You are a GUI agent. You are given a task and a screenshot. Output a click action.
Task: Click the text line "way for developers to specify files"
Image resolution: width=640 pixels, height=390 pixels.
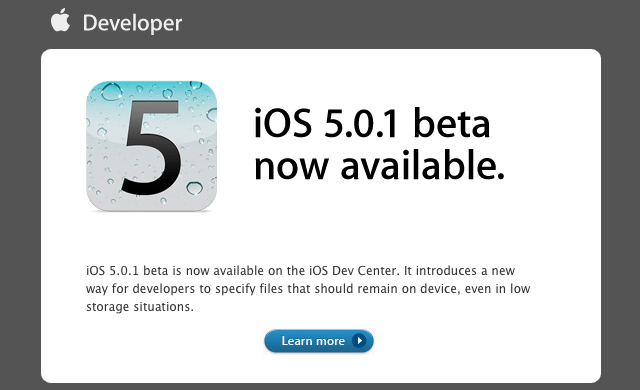point(308,289)
